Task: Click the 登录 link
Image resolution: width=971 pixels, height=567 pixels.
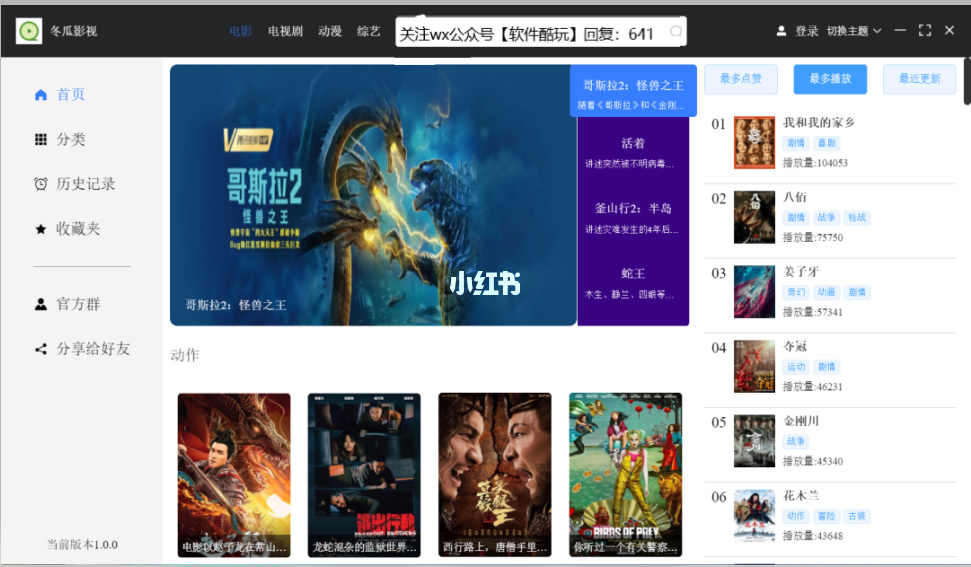Action: 807,31
